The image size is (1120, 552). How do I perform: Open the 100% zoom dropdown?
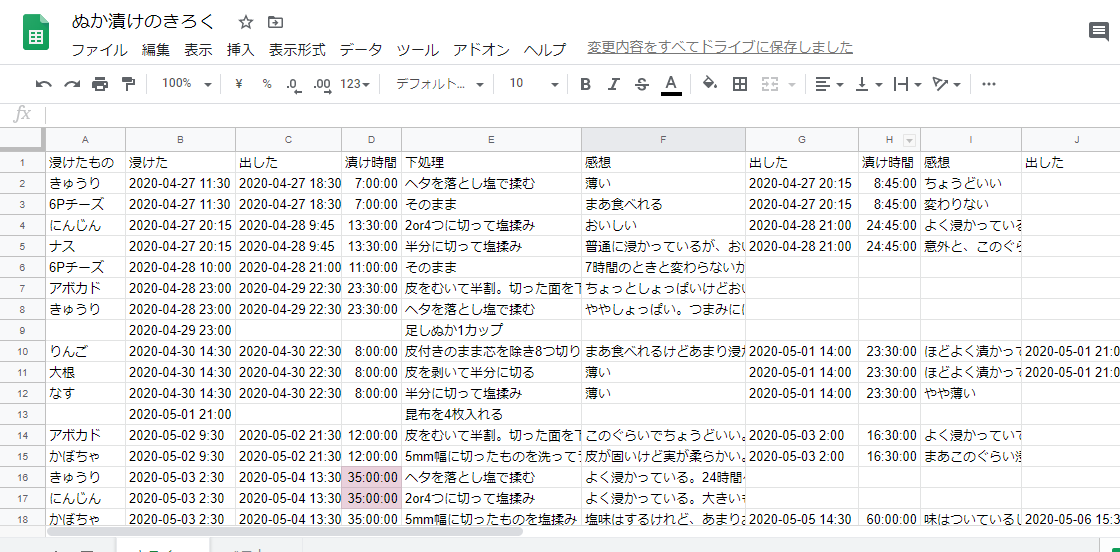(186, 84)
